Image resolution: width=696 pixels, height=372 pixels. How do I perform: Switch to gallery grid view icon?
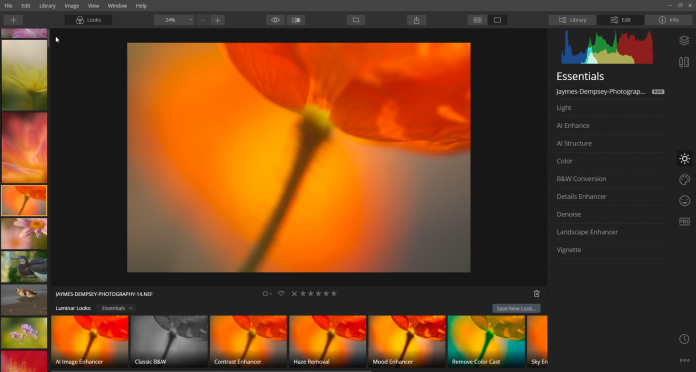pyautogui.click(x=477, y=20)
